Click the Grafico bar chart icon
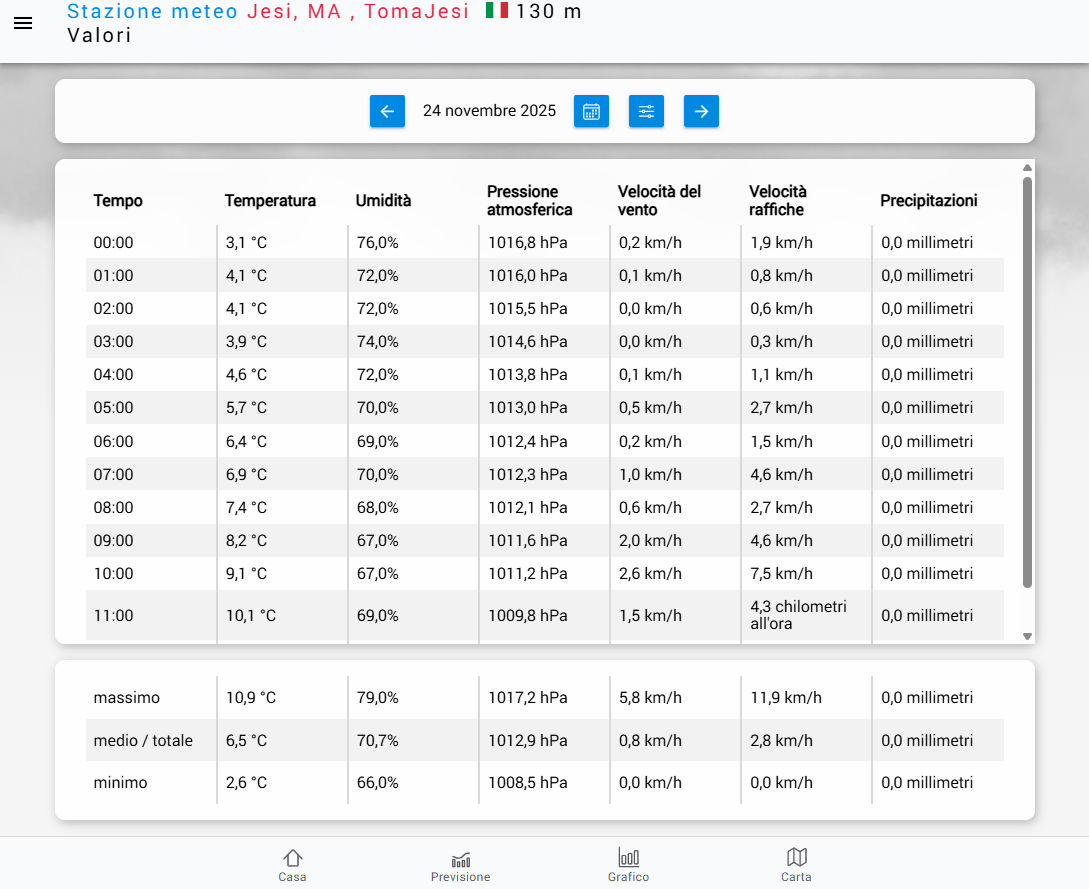Viewport: 1089px width, 889px height. (x=628, y=858)
